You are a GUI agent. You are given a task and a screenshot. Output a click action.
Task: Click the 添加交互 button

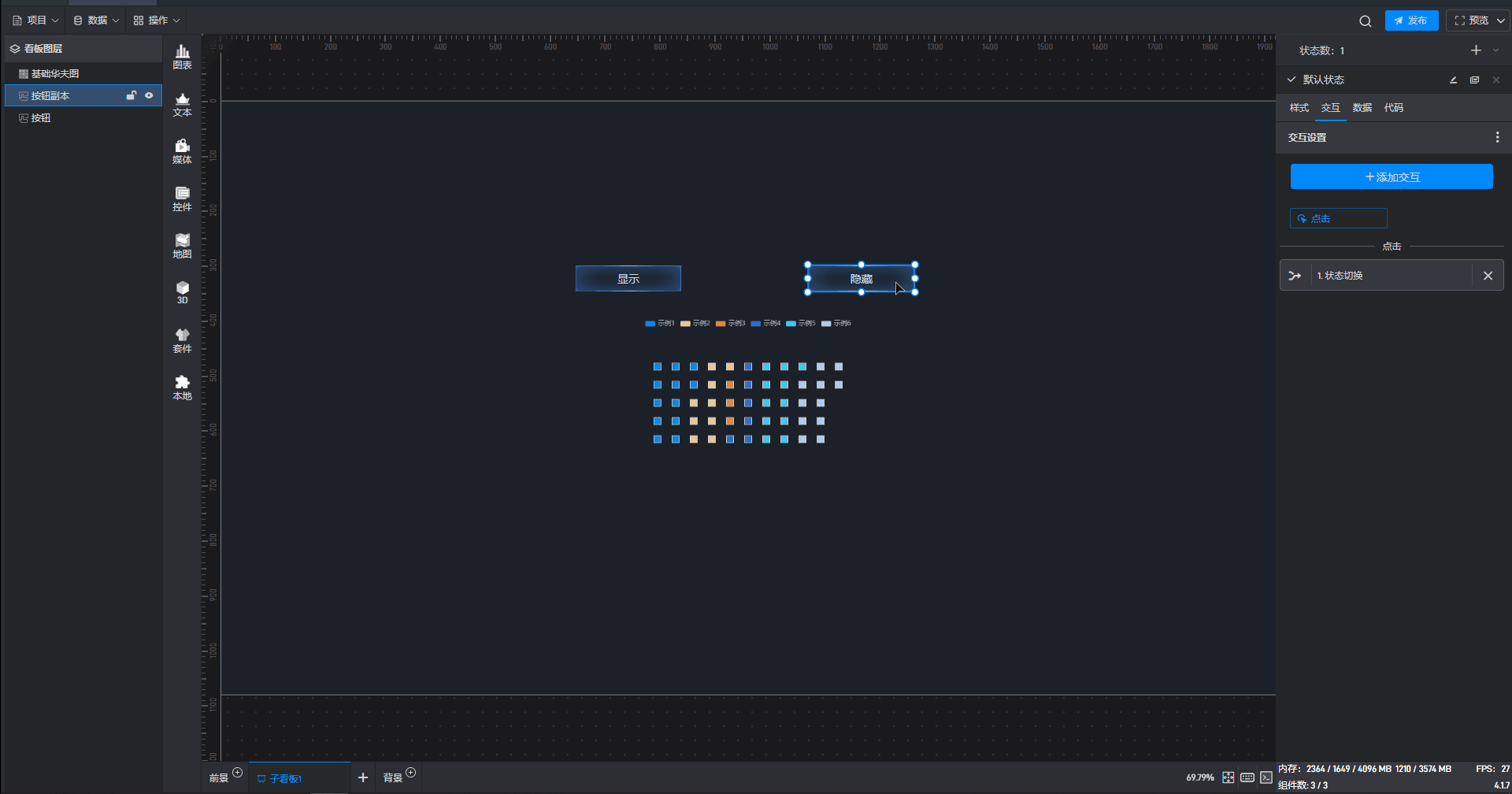coord(1392,177)
